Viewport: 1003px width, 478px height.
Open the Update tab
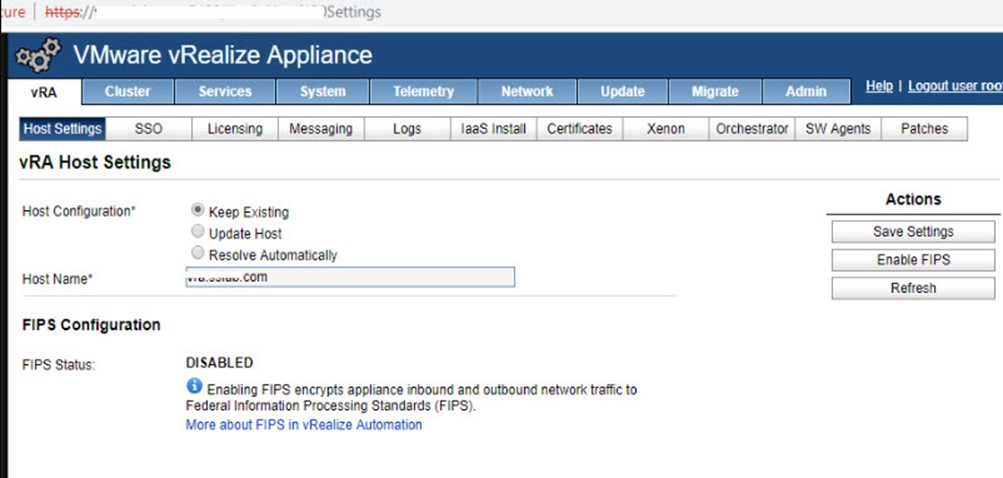(x=622, y=92)
